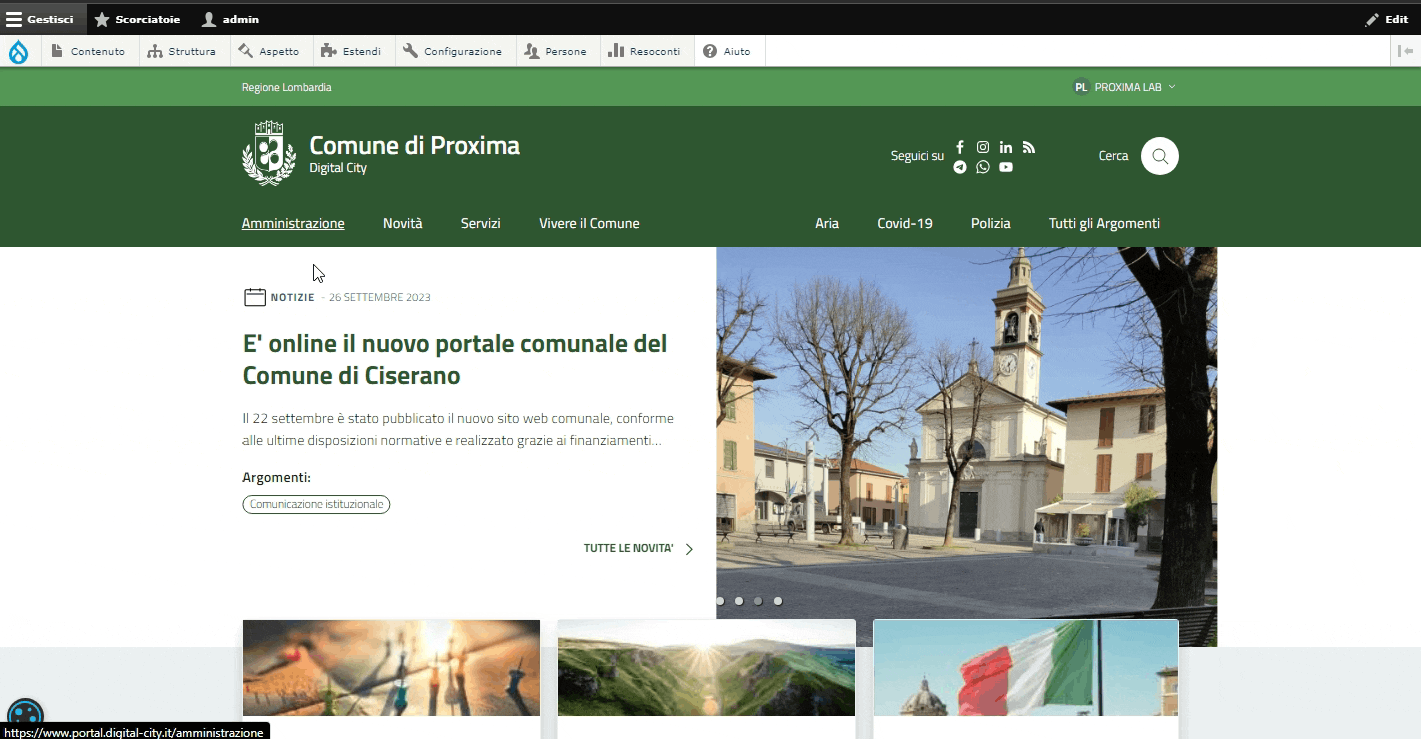Open the Instagram social icon

(x=983, y=147)
